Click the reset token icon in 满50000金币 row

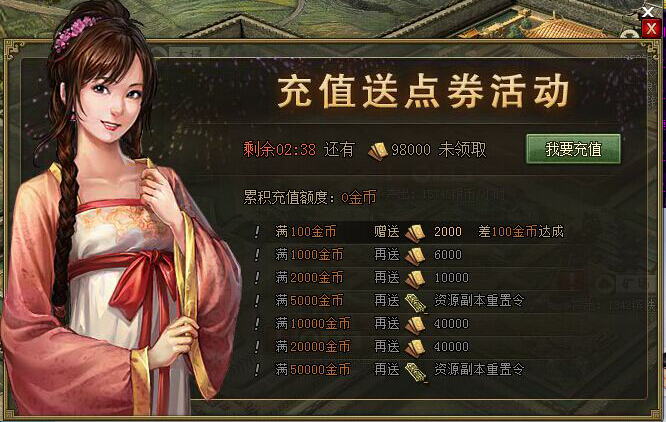click(416, 371)
